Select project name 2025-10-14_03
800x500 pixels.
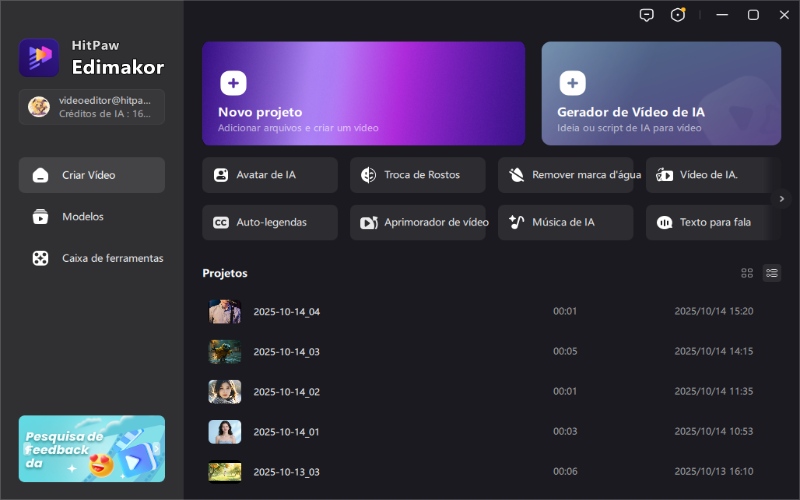click(287, 352)
